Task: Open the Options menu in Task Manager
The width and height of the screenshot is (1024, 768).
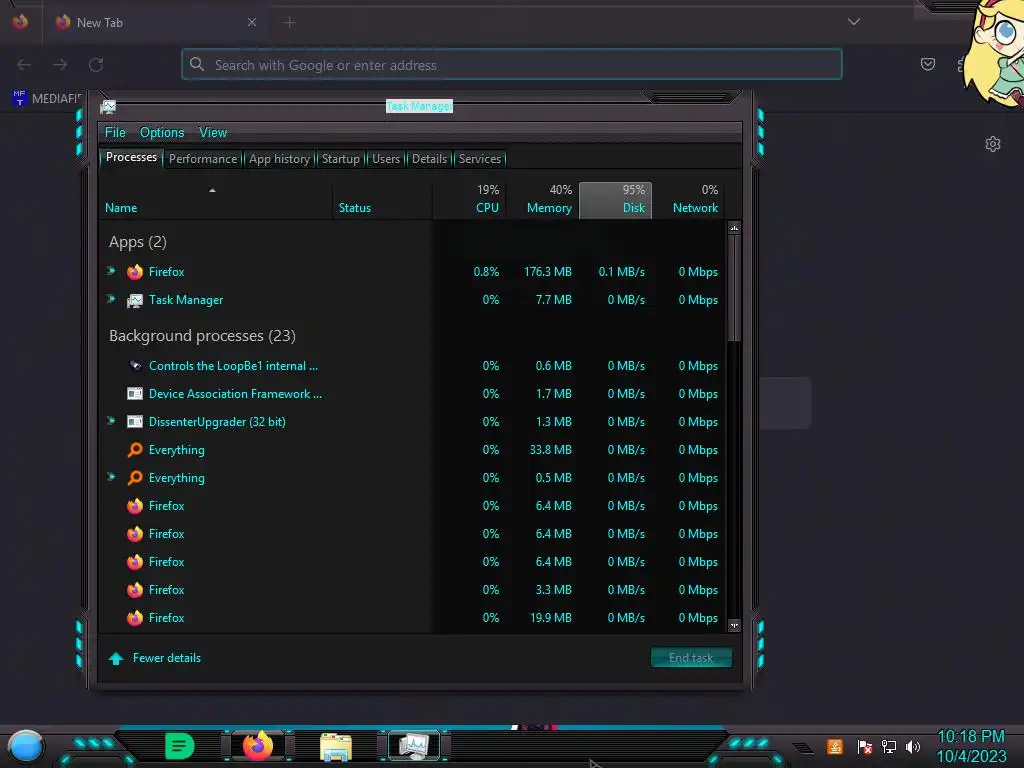Action: pyautogui.click(x=162, y=133)
